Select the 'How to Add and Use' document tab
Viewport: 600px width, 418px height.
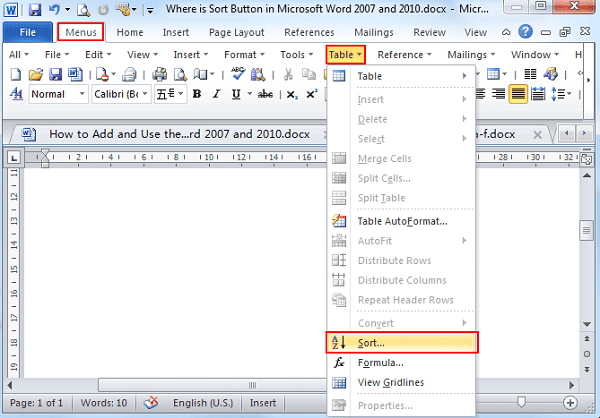[x=179, y=134]
